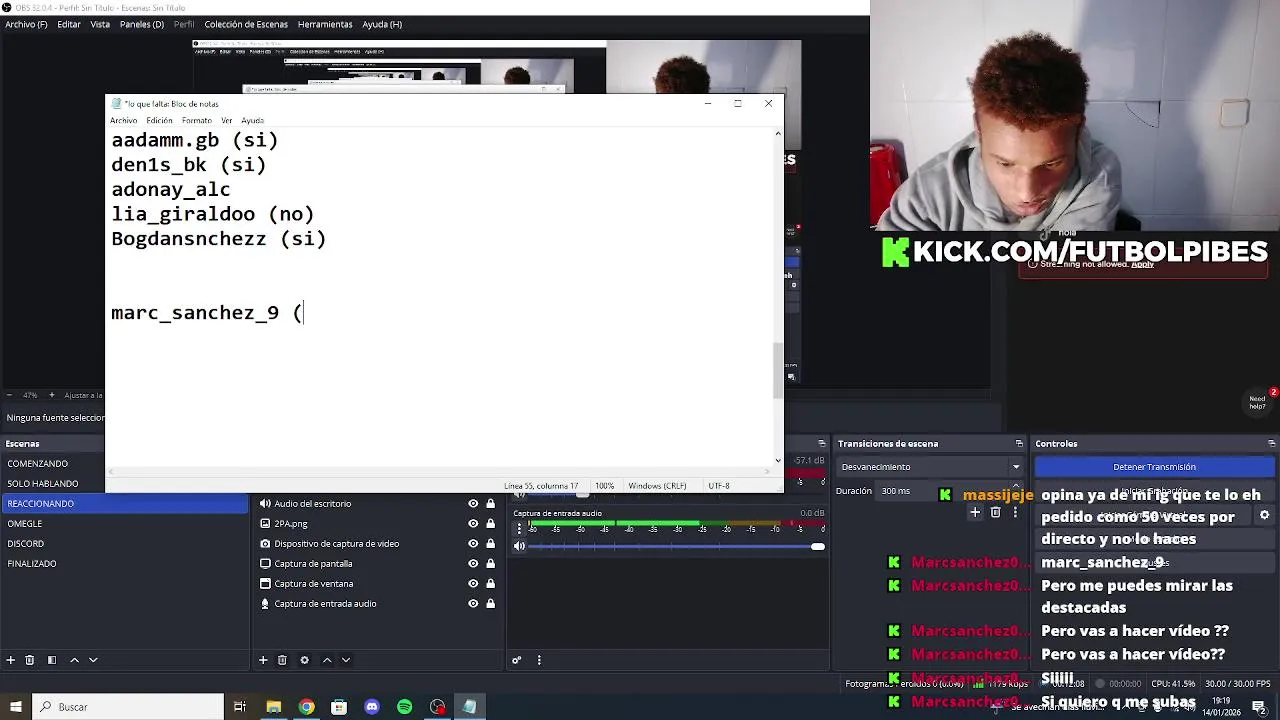Image resolution: width=1280 pixels, height=720 pixels.
Task: Add a new source with the plus icon
Action: click(263, 660)
